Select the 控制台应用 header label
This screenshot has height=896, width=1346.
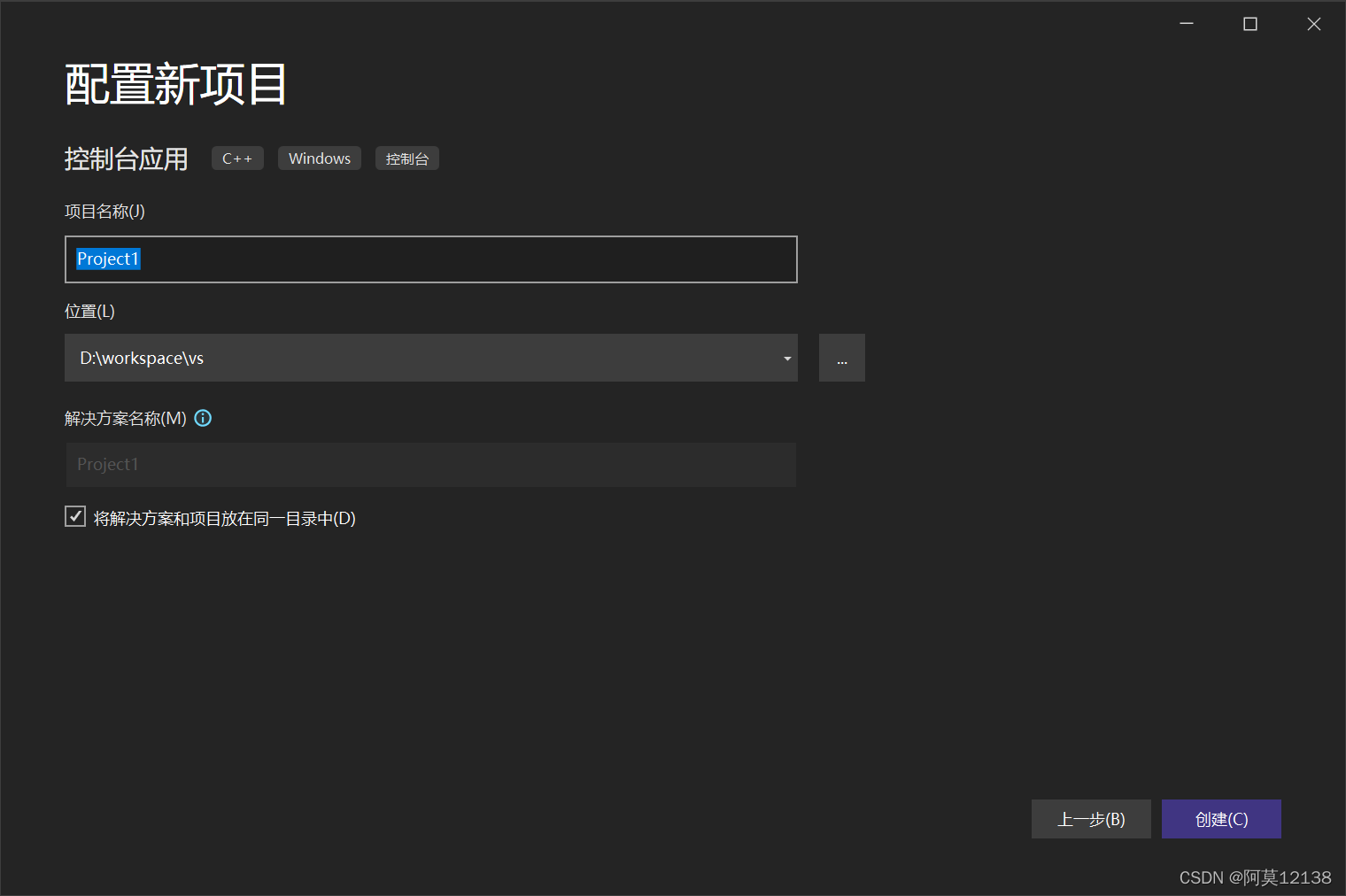(126, 158)
